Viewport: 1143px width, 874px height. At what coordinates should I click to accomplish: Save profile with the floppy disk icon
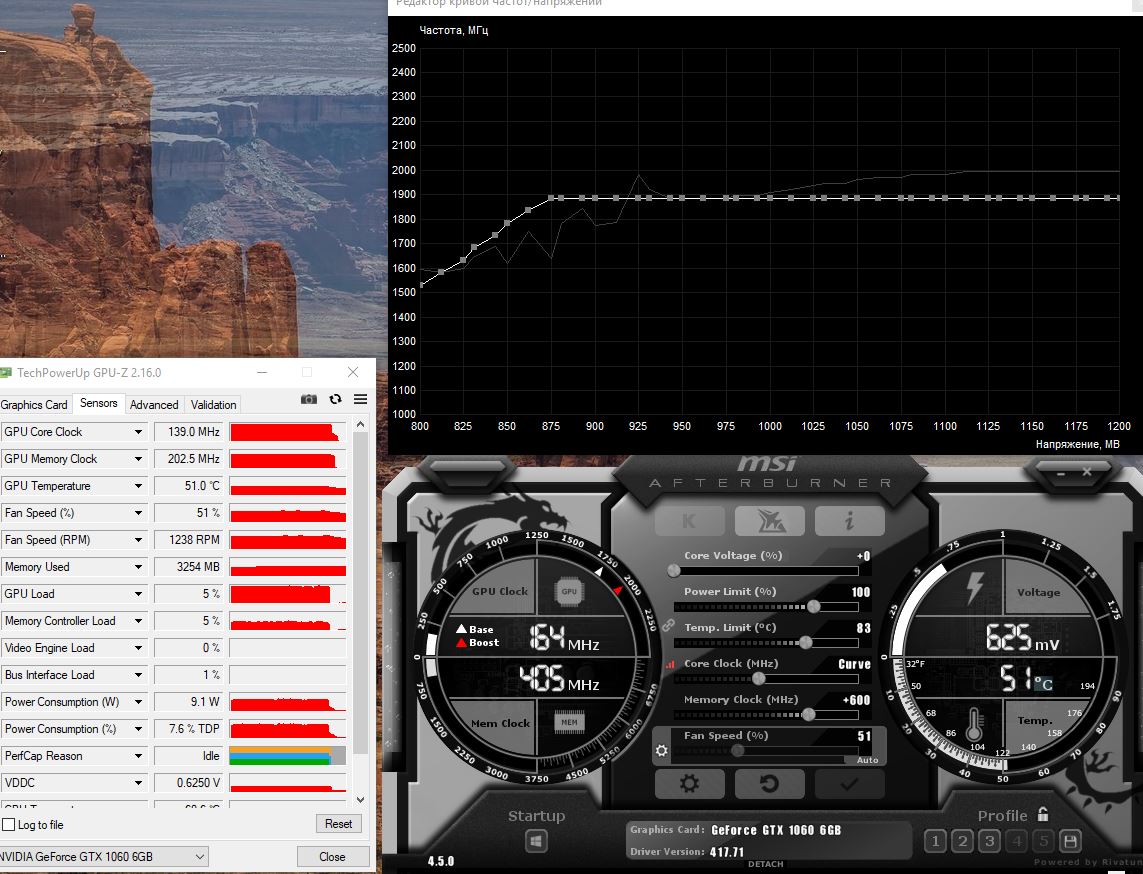point(1071,841)
